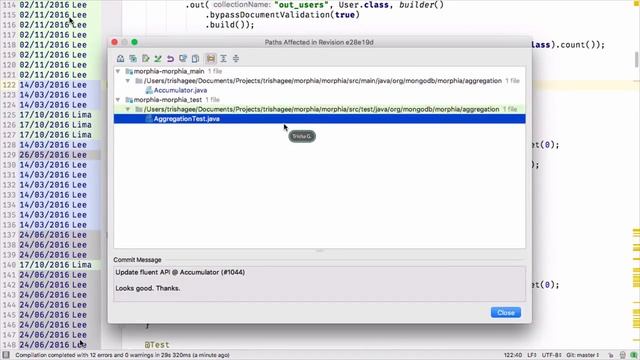
Task: Click annotation 02/11/2016 Lee on line 119
Action: point(53,55)
